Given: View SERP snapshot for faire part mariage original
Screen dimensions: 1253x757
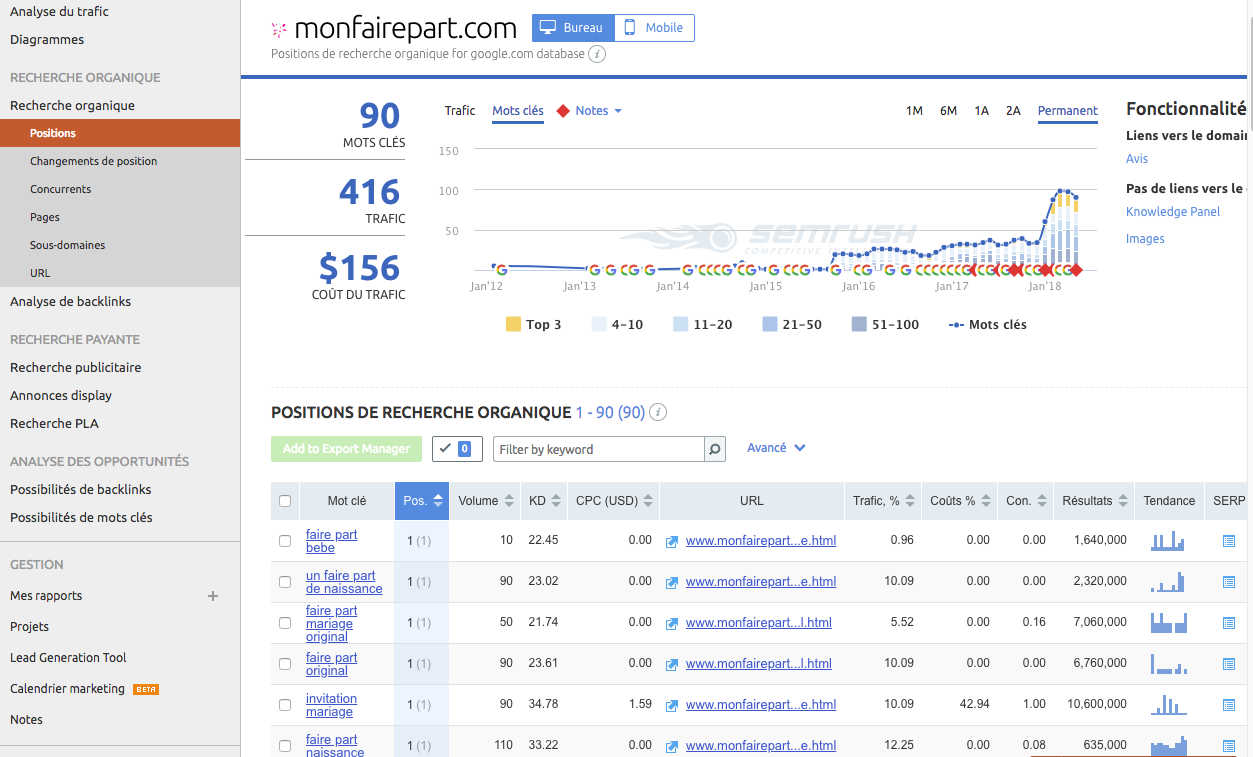Looking at the screenshot, I should 1229,623.
